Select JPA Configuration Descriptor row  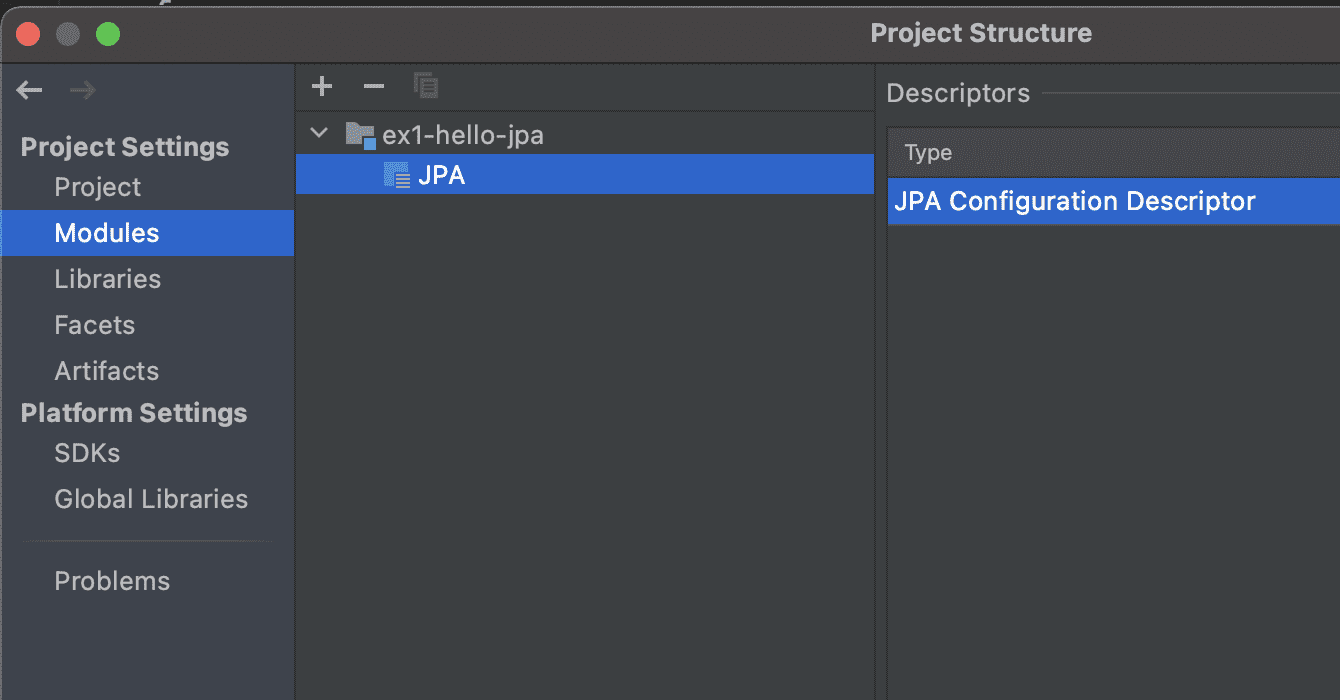pyautogui.click(x=1113, y=201)
